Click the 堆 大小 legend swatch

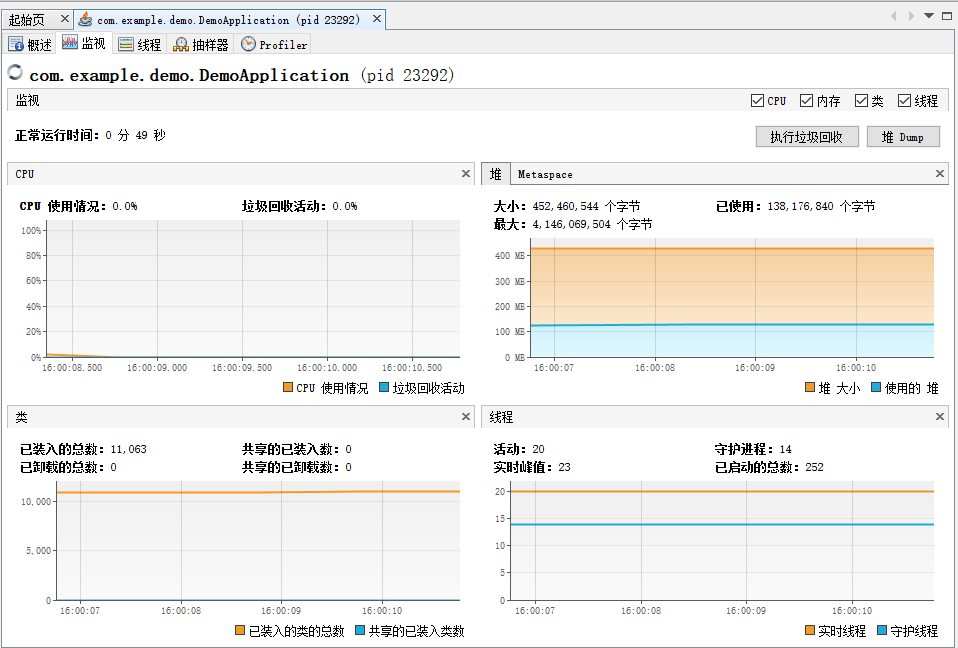[810, 387]
